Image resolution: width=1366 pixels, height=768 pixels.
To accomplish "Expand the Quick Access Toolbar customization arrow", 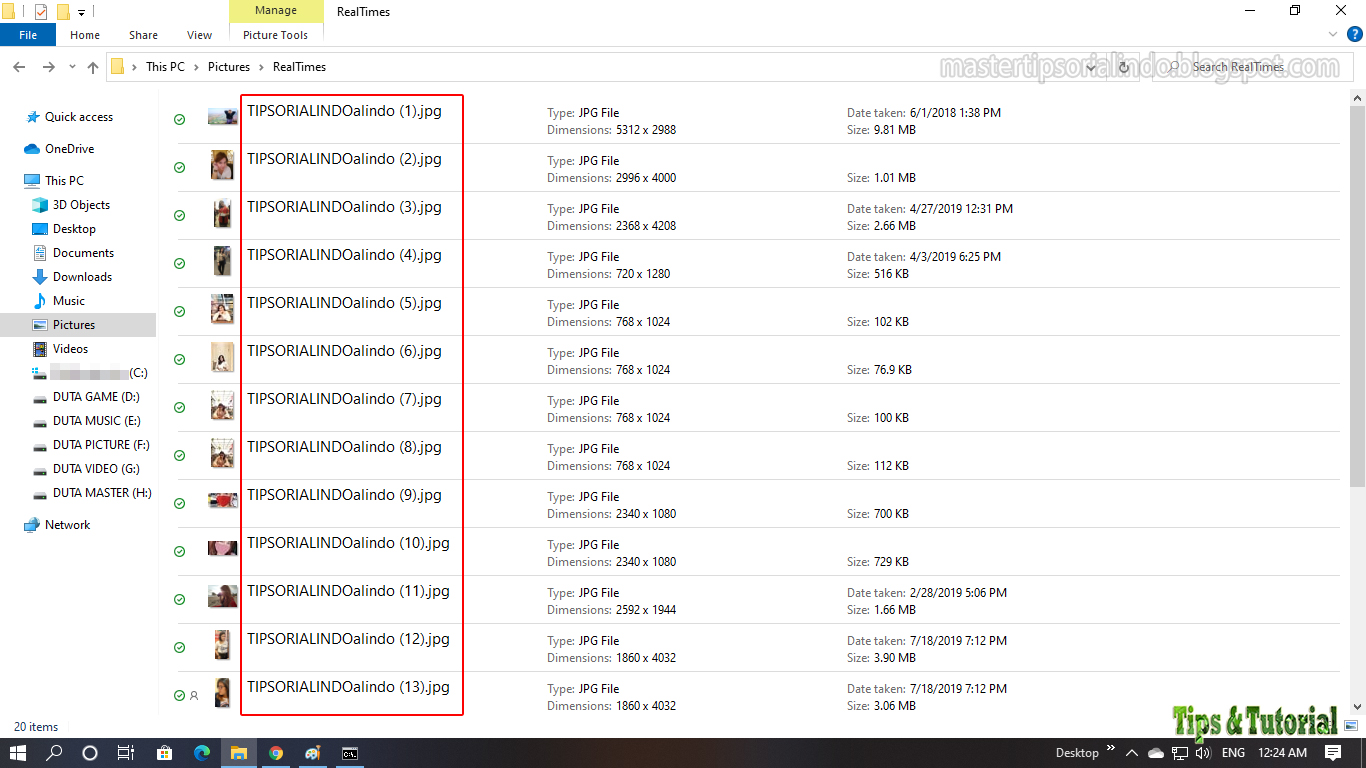I will click(x=80, y=12).
